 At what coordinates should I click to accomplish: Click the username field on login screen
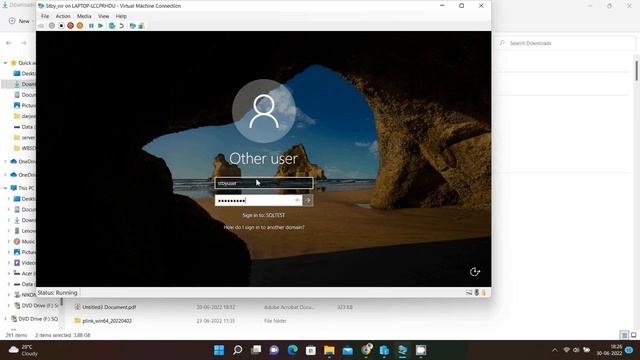[x=264, y=183]
